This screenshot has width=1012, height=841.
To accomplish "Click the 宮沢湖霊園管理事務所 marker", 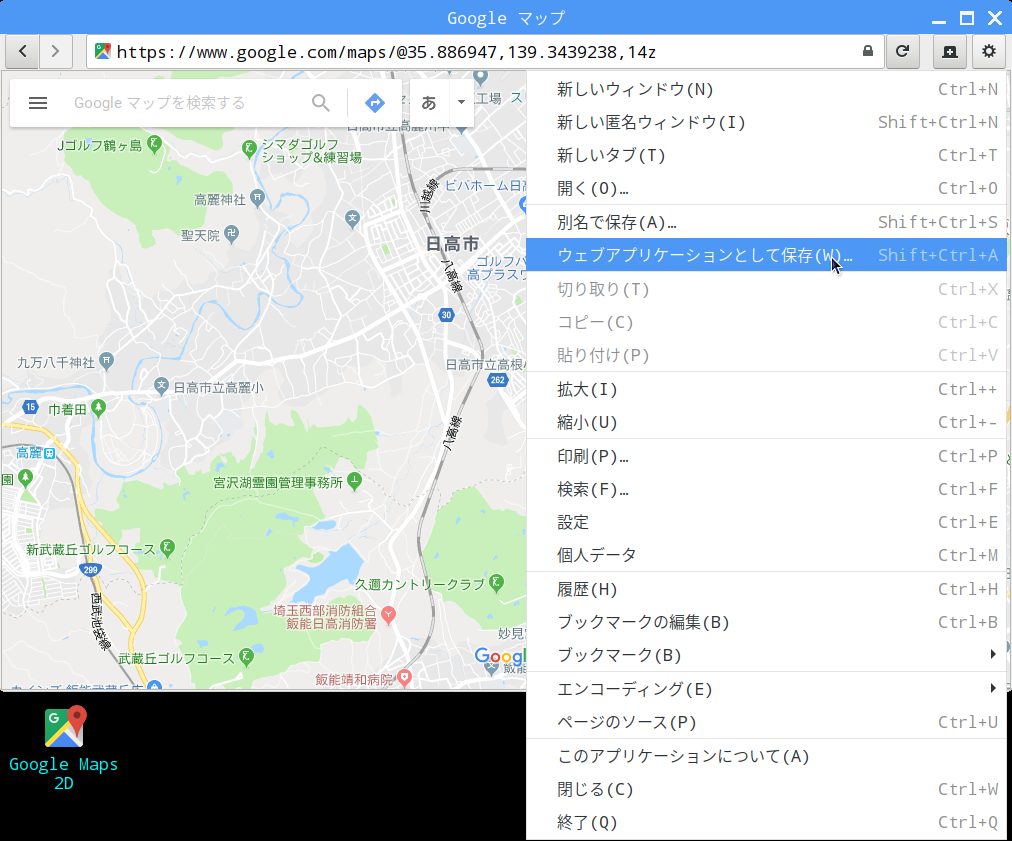I will point(354,481).
